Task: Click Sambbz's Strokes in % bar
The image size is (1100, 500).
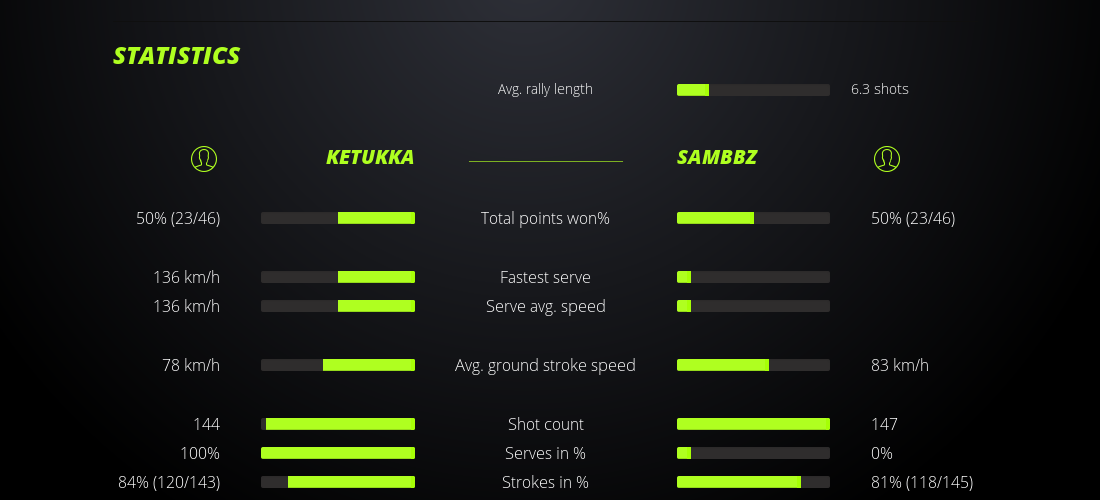Action: pos(753,482)
